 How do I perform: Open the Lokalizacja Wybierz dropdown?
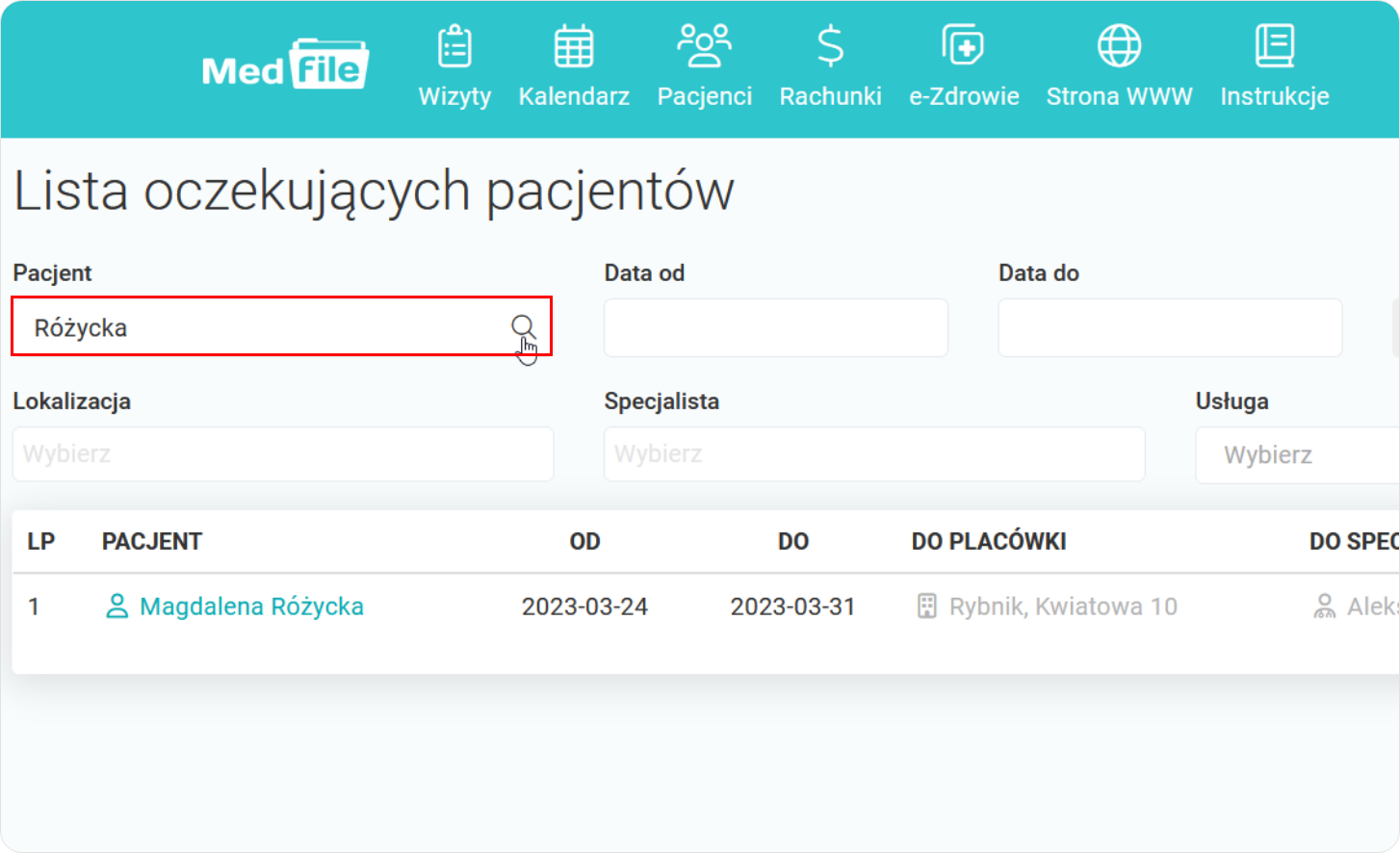[283, 454]
